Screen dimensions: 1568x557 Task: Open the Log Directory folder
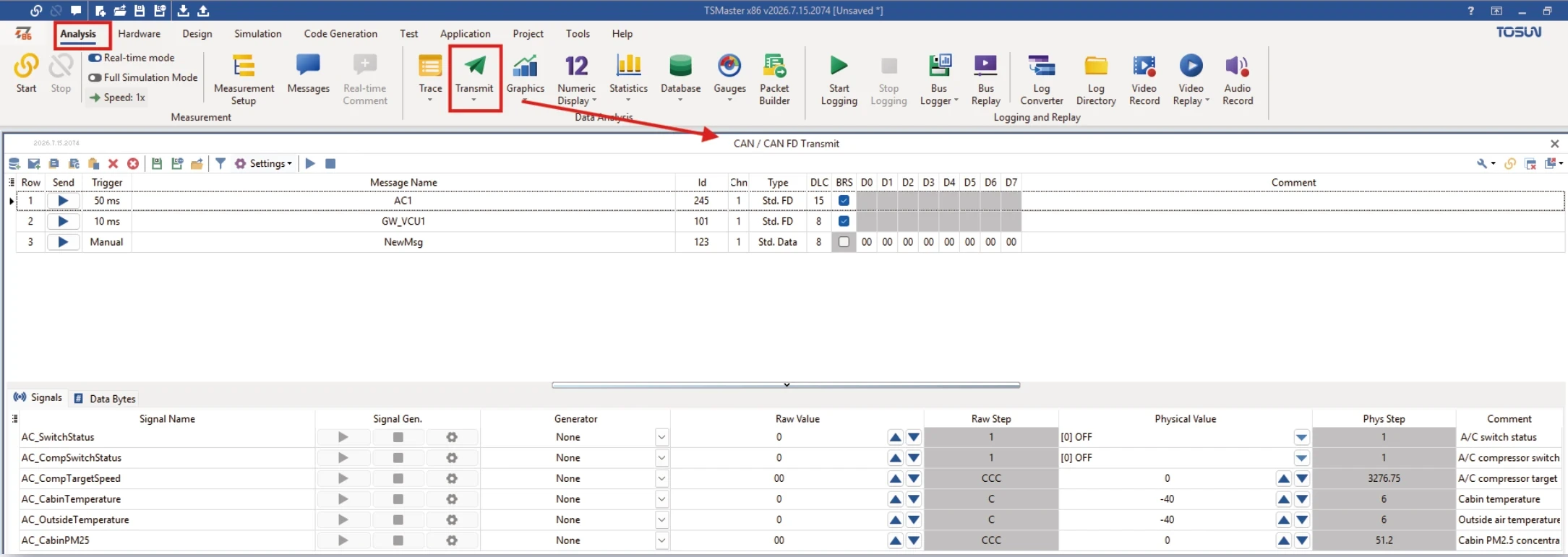click(x=1096, y=79)
